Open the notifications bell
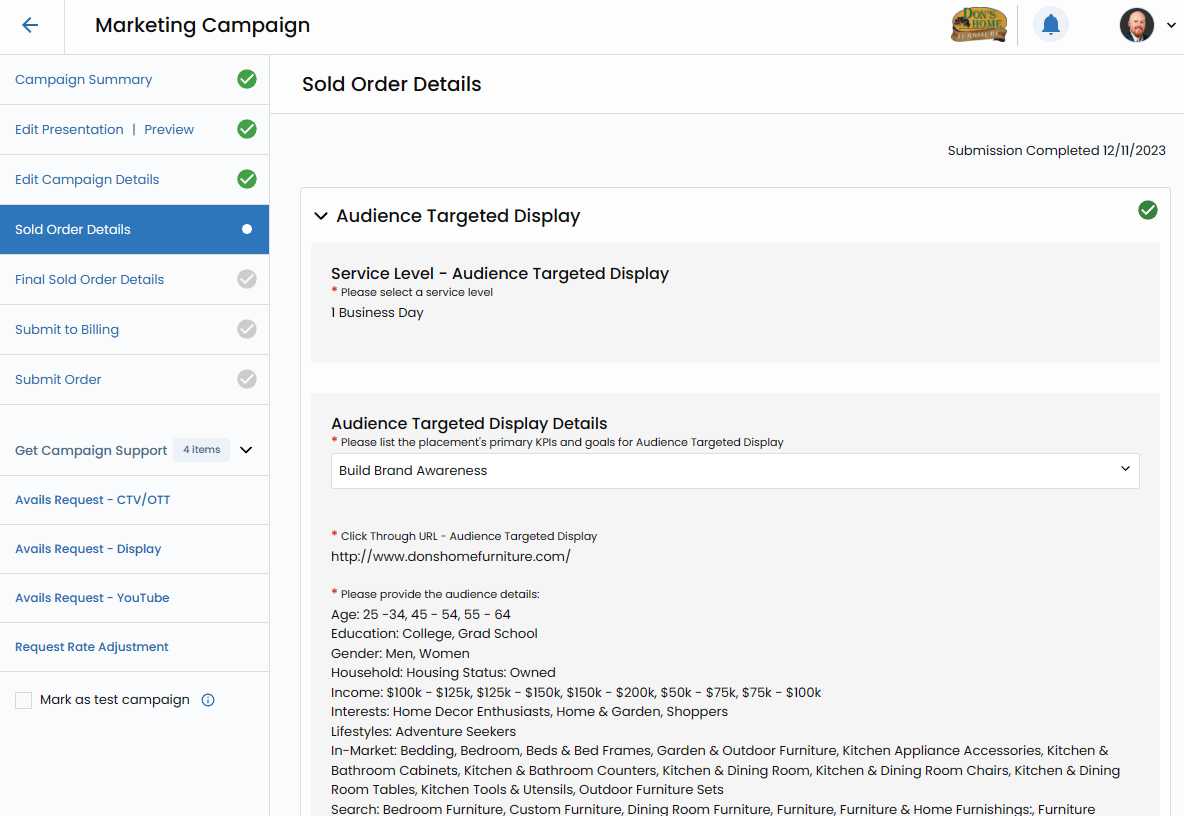This screenshot has height=816, width=1184. pos(1050,25)
